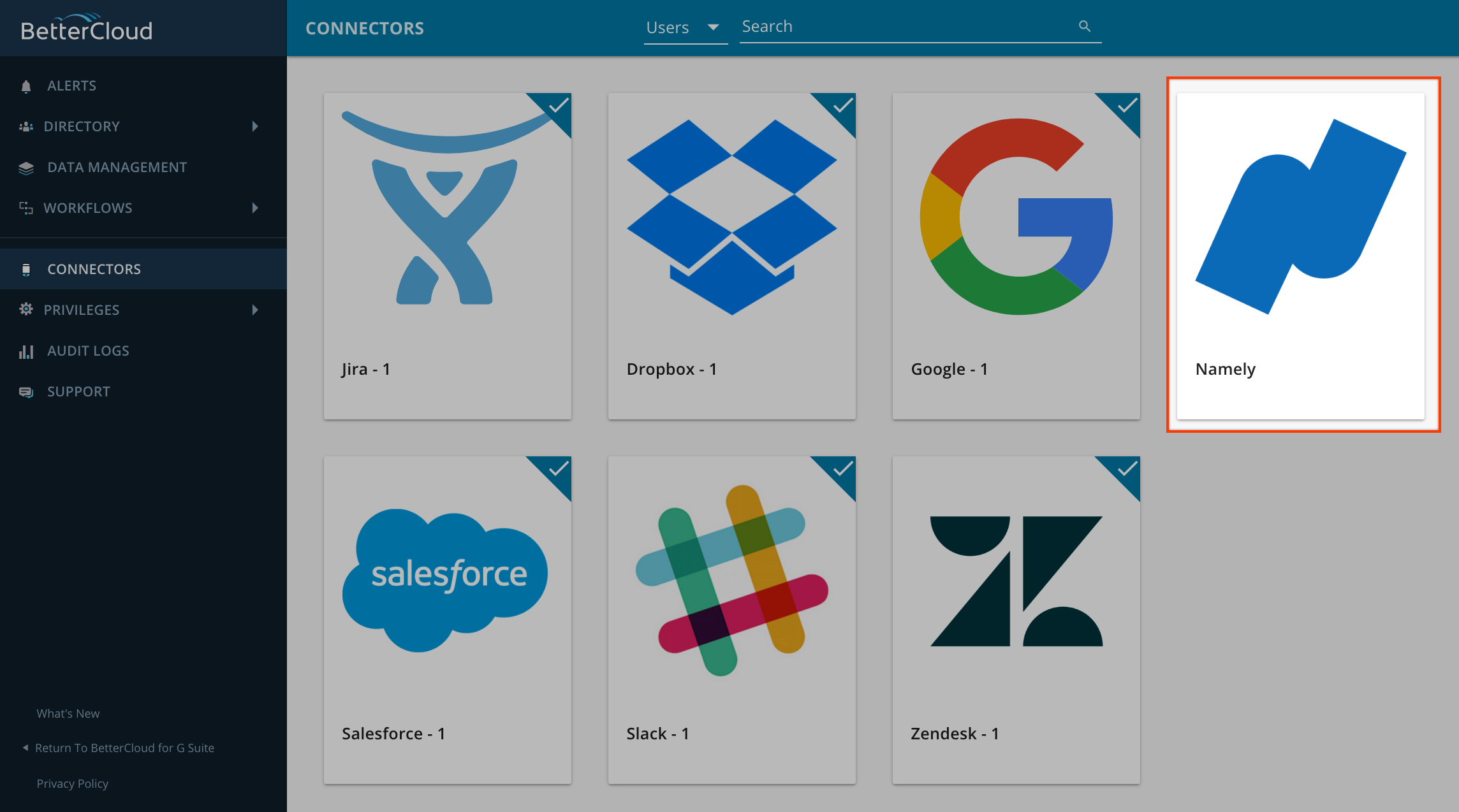Select Connectors in the sidebar
1459x812 pixels.
143,269
